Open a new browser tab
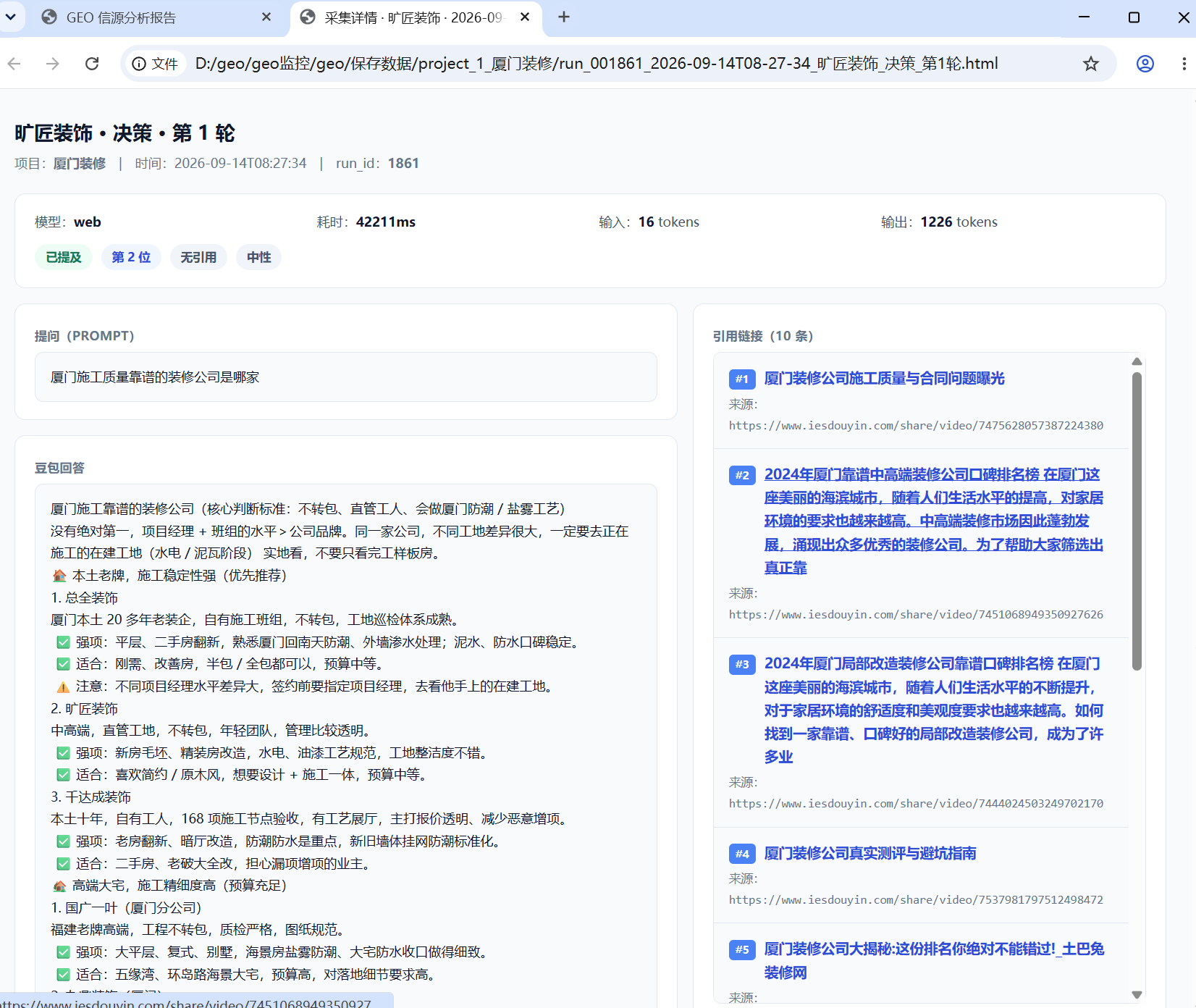1196x1008 pixels. [x=564, y=17]
